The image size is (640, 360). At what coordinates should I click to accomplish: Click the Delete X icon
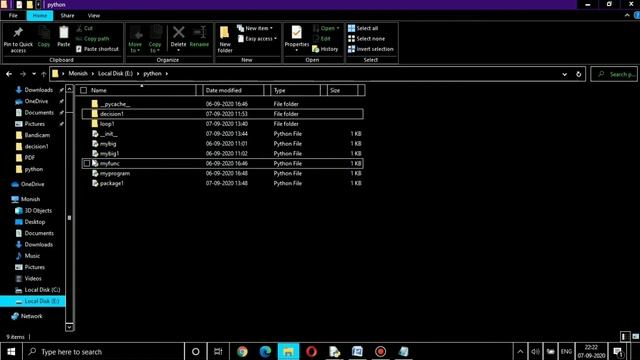(178, 32)
